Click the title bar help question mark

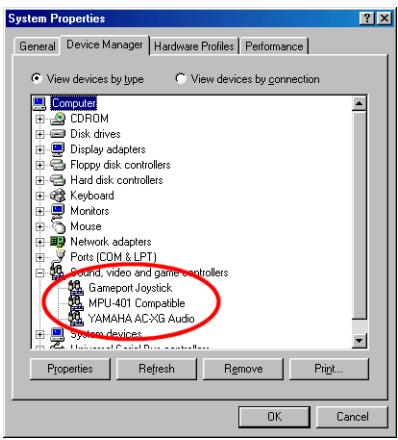367,18
